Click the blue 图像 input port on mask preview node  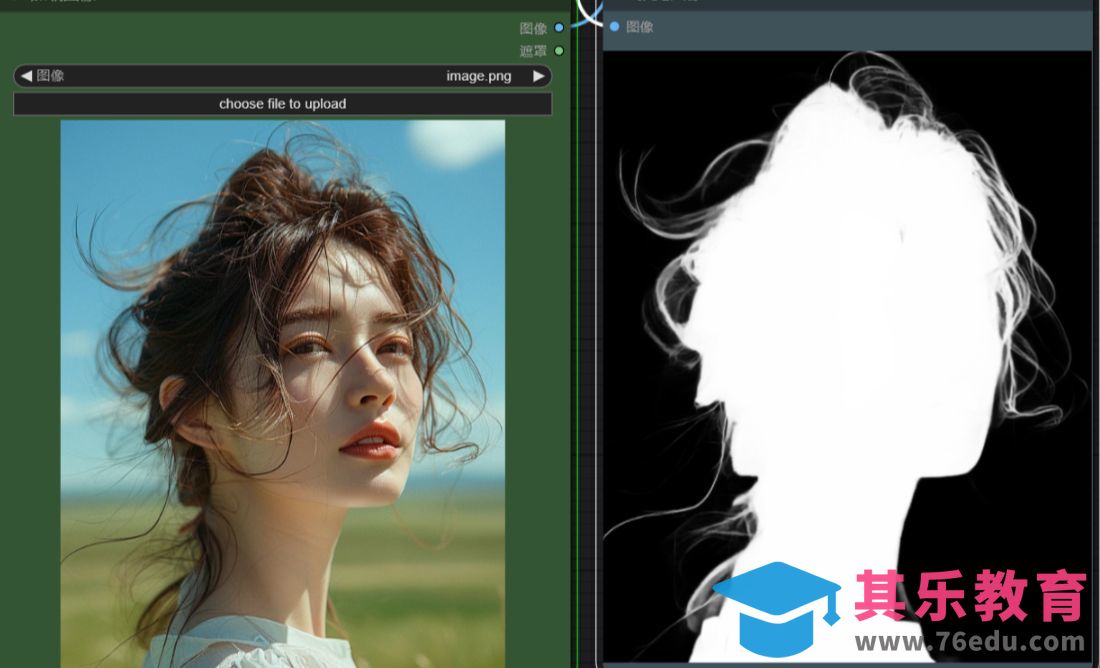(x=614, y=27)
